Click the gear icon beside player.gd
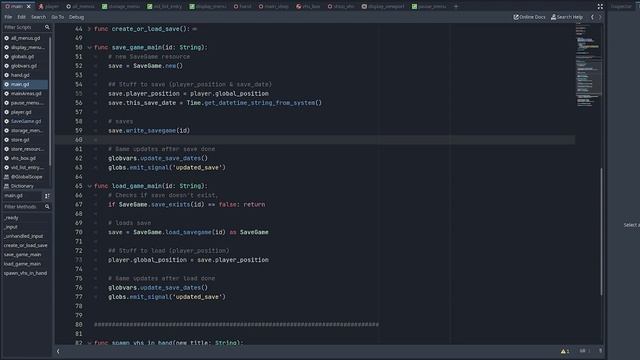Viewport: 640px width, 360px height. (x=7, y=112)
